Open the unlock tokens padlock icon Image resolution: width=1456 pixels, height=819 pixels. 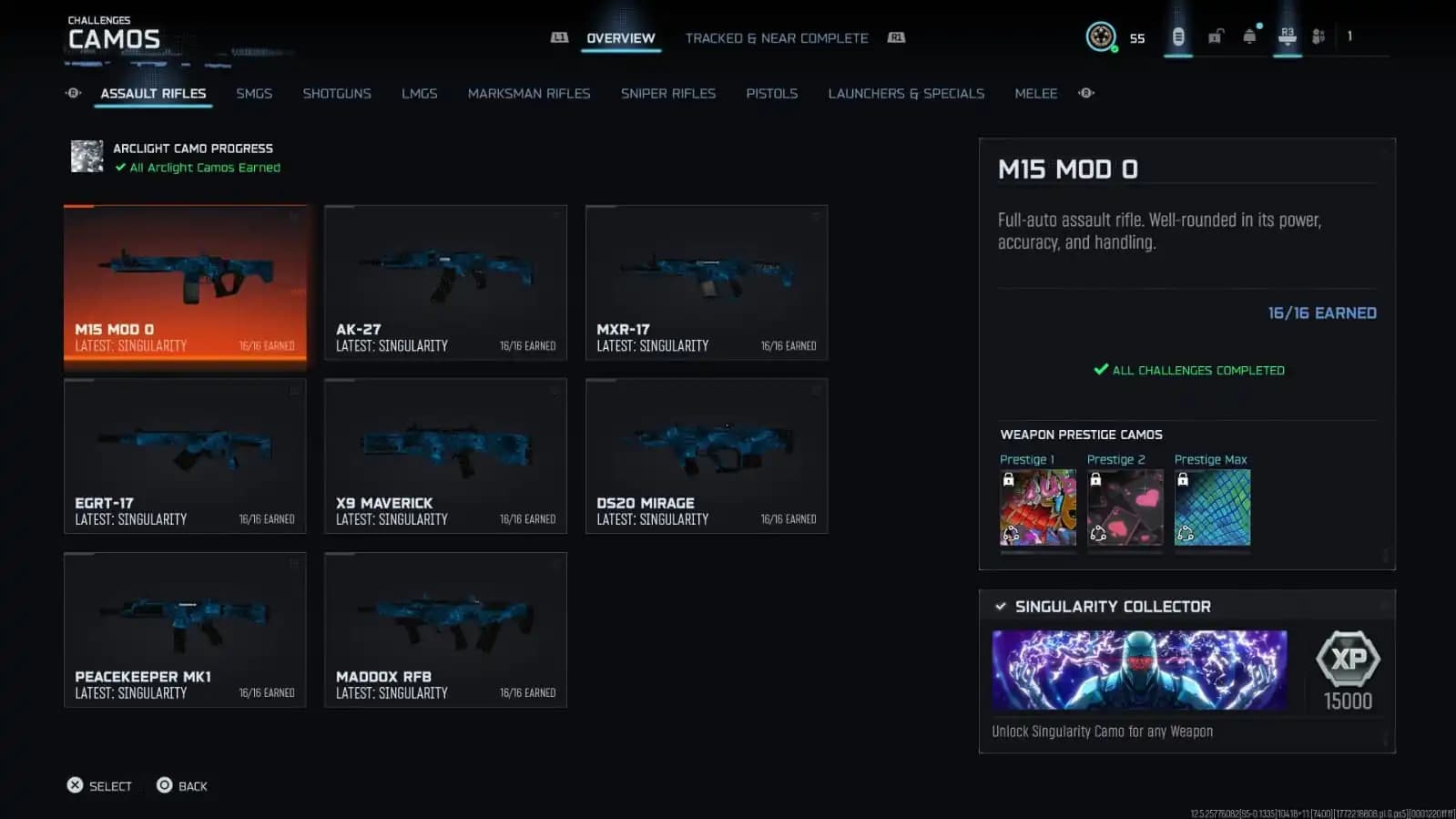(x=1215, y=36)
